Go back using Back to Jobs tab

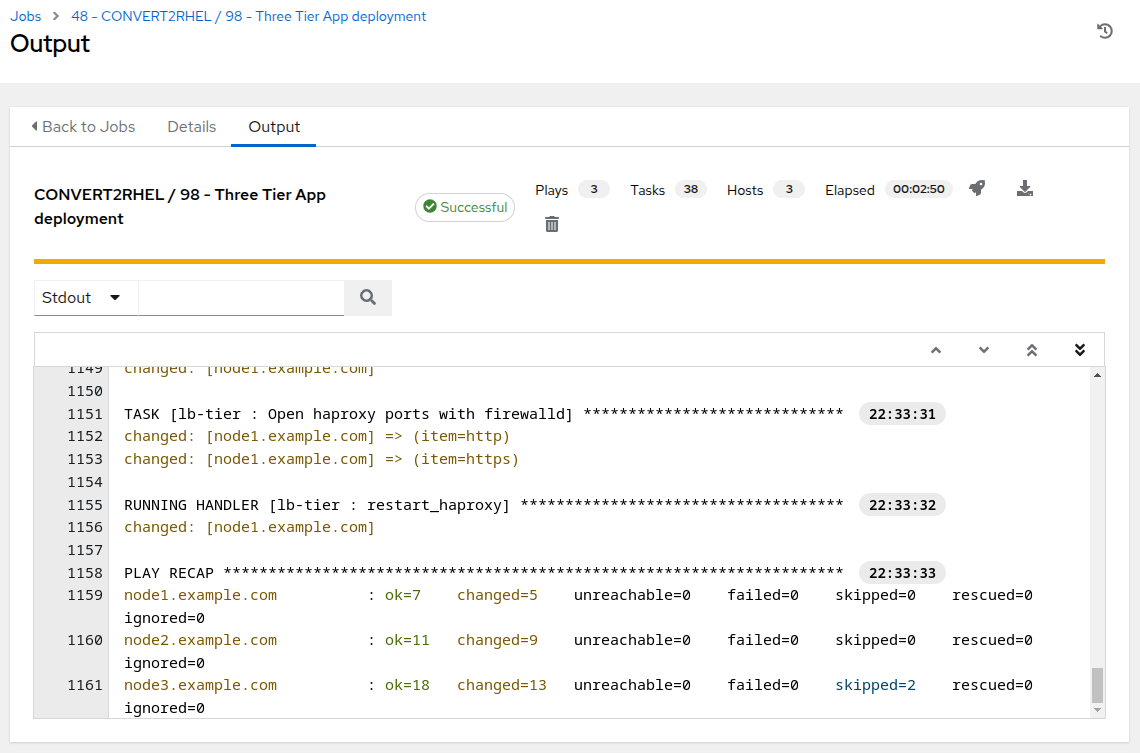(83, 126)
